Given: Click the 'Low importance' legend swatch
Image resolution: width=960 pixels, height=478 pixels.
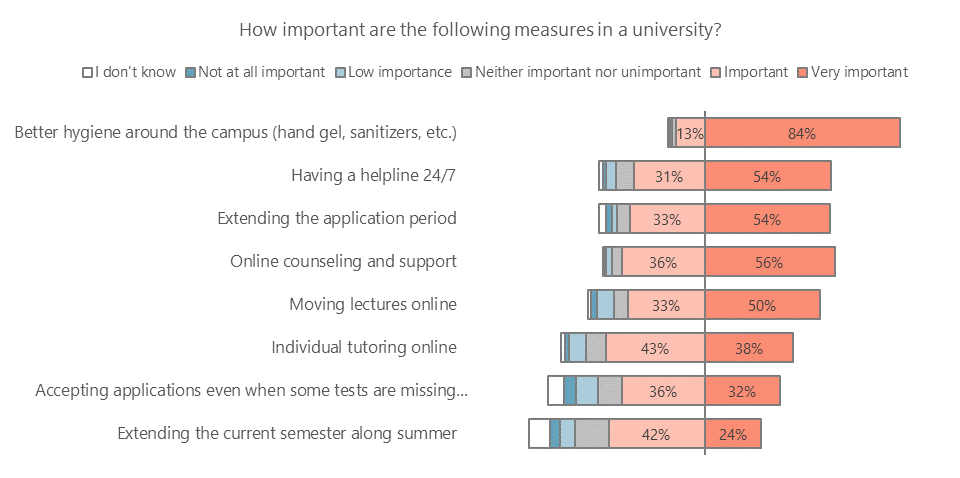Looking at the screenshot, I should click(341, 72).
